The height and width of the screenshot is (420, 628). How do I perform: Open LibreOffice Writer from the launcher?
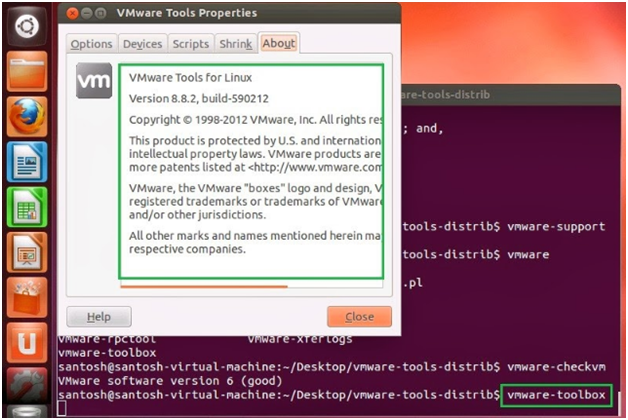click(27, 162)
